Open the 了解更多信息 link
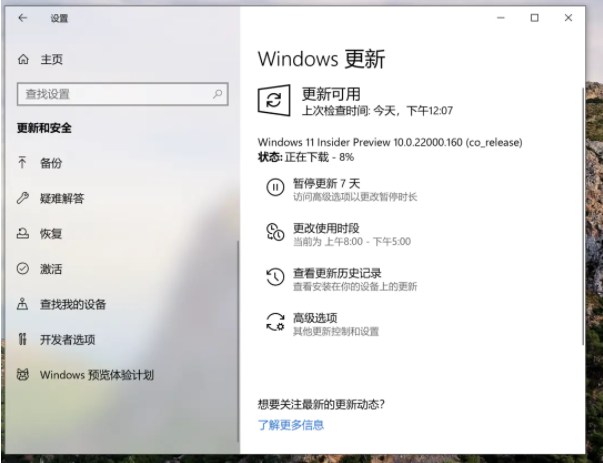This screenshot has width=603, height=463. [291, 425]
